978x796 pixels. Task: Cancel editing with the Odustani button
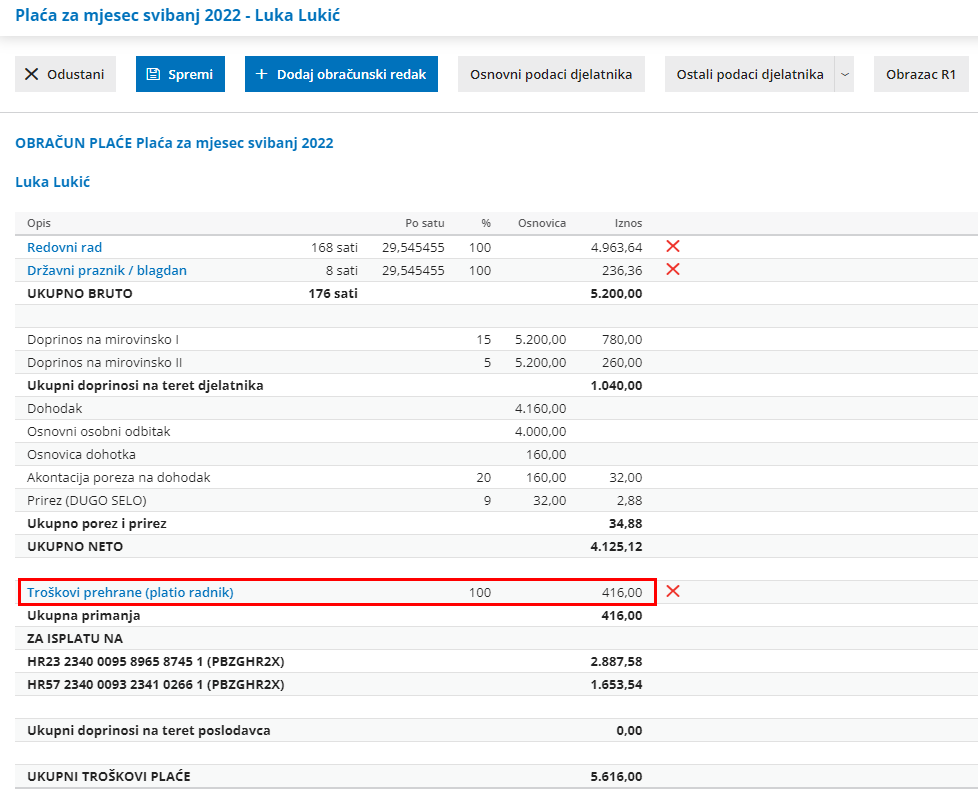tap(65, 74)
